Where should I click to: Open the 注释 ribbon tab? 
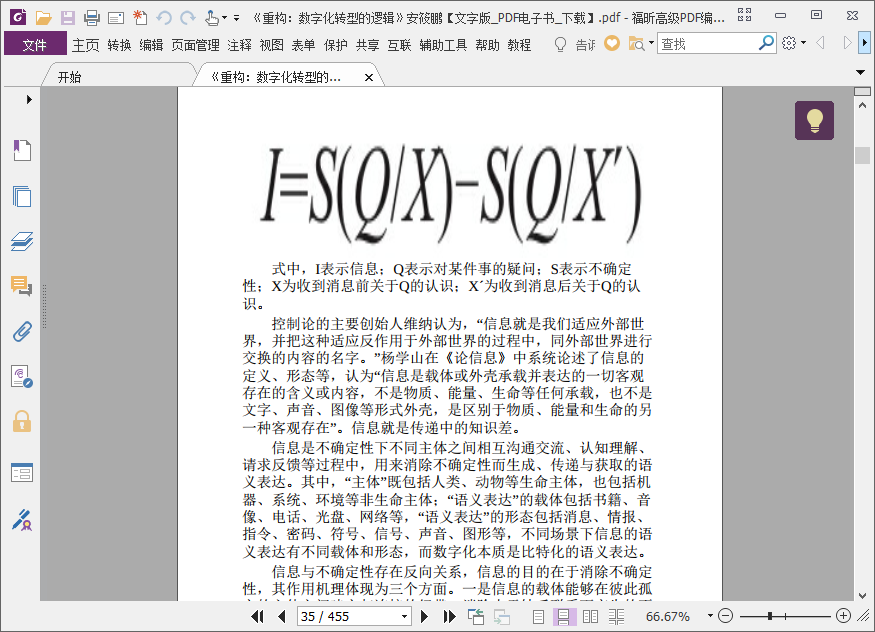click(239, 45)
